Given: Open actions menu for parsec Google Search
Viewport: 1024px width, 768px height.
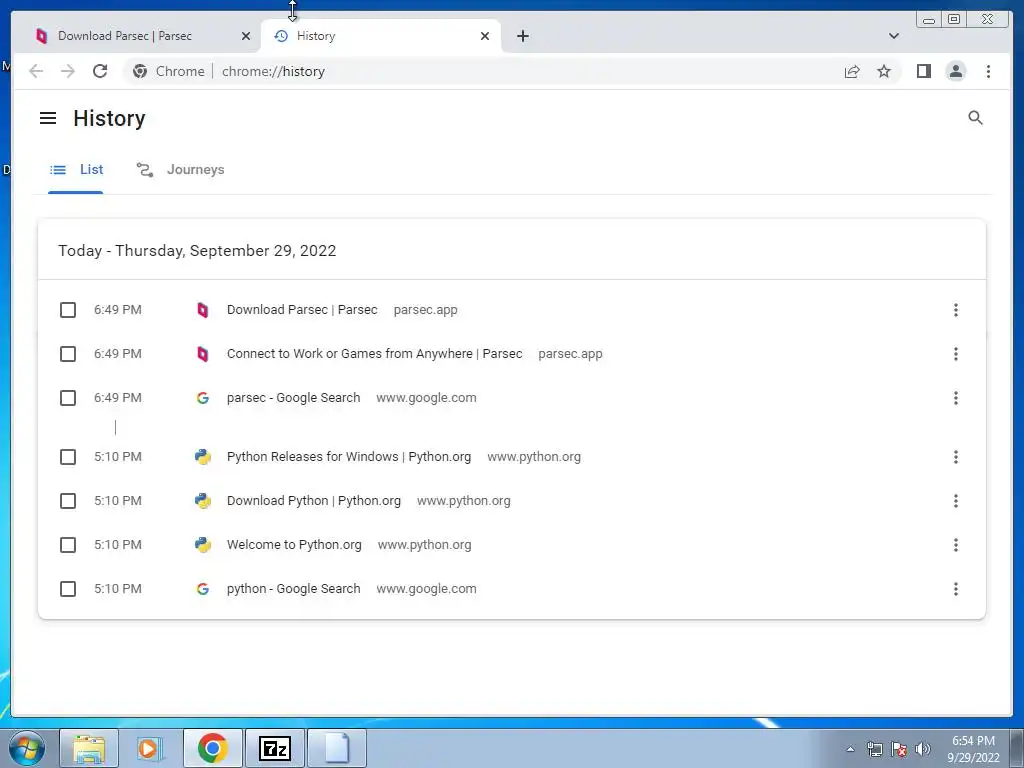Looking at the screenshot, I should [x=955, y=398].
